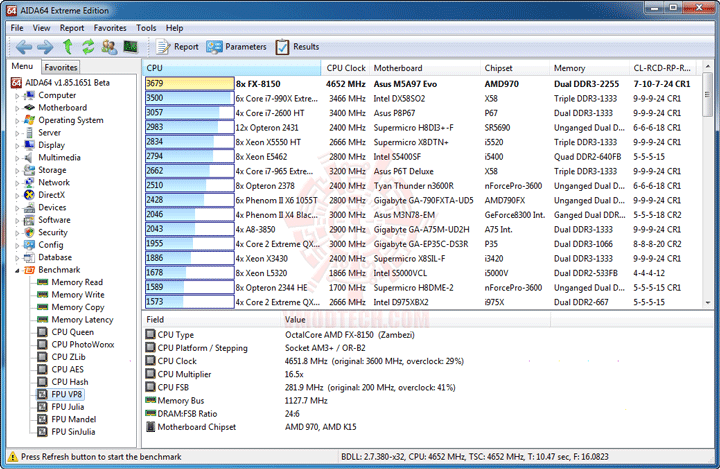The image size is (720, 469).
Task: Select Memory Write benchmark
Action: [x=78, y=294]
